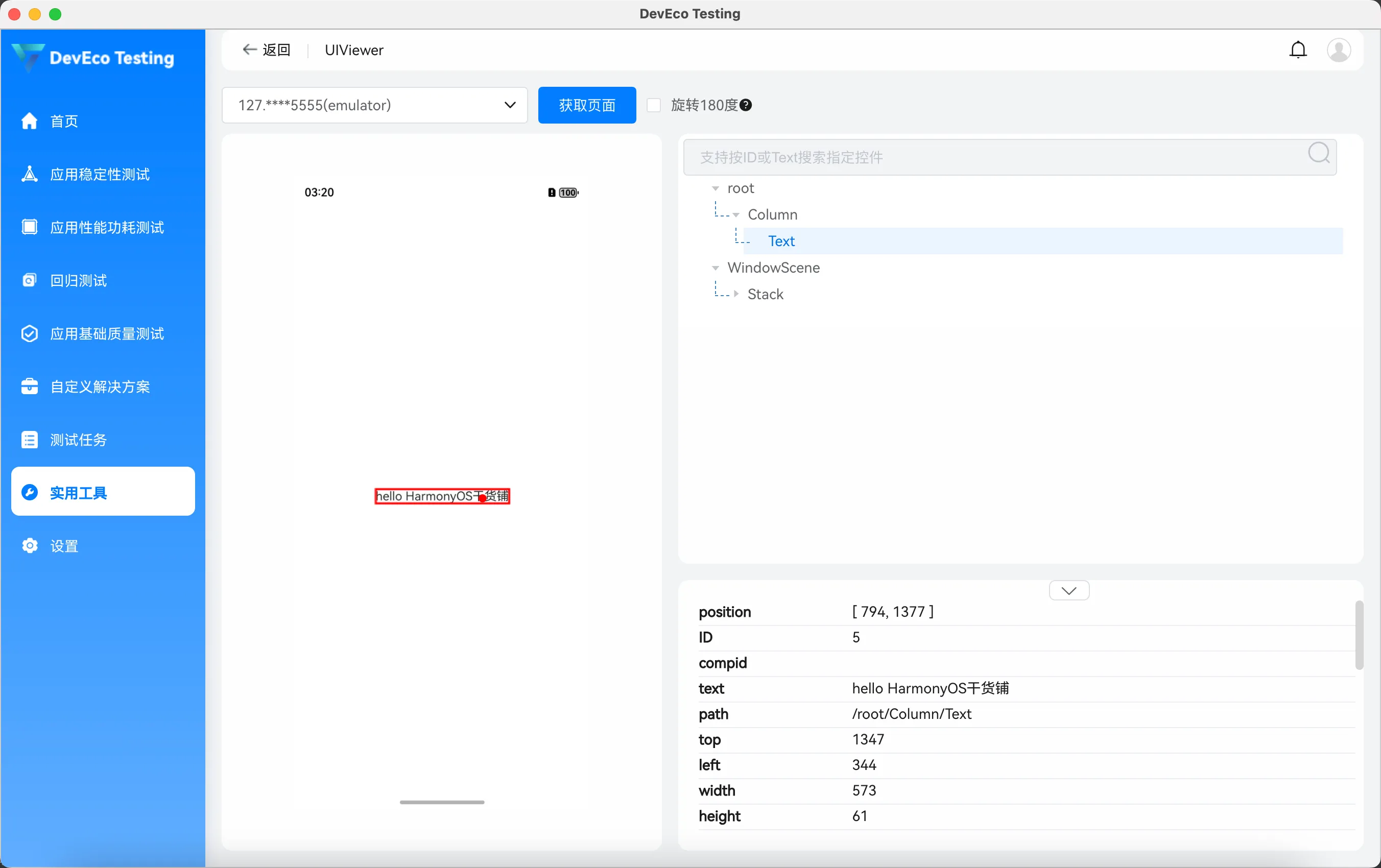Screen dimensions: 1381x868
Task: Enable the 旋转180度 checkbox
Action: click(654, 105)
